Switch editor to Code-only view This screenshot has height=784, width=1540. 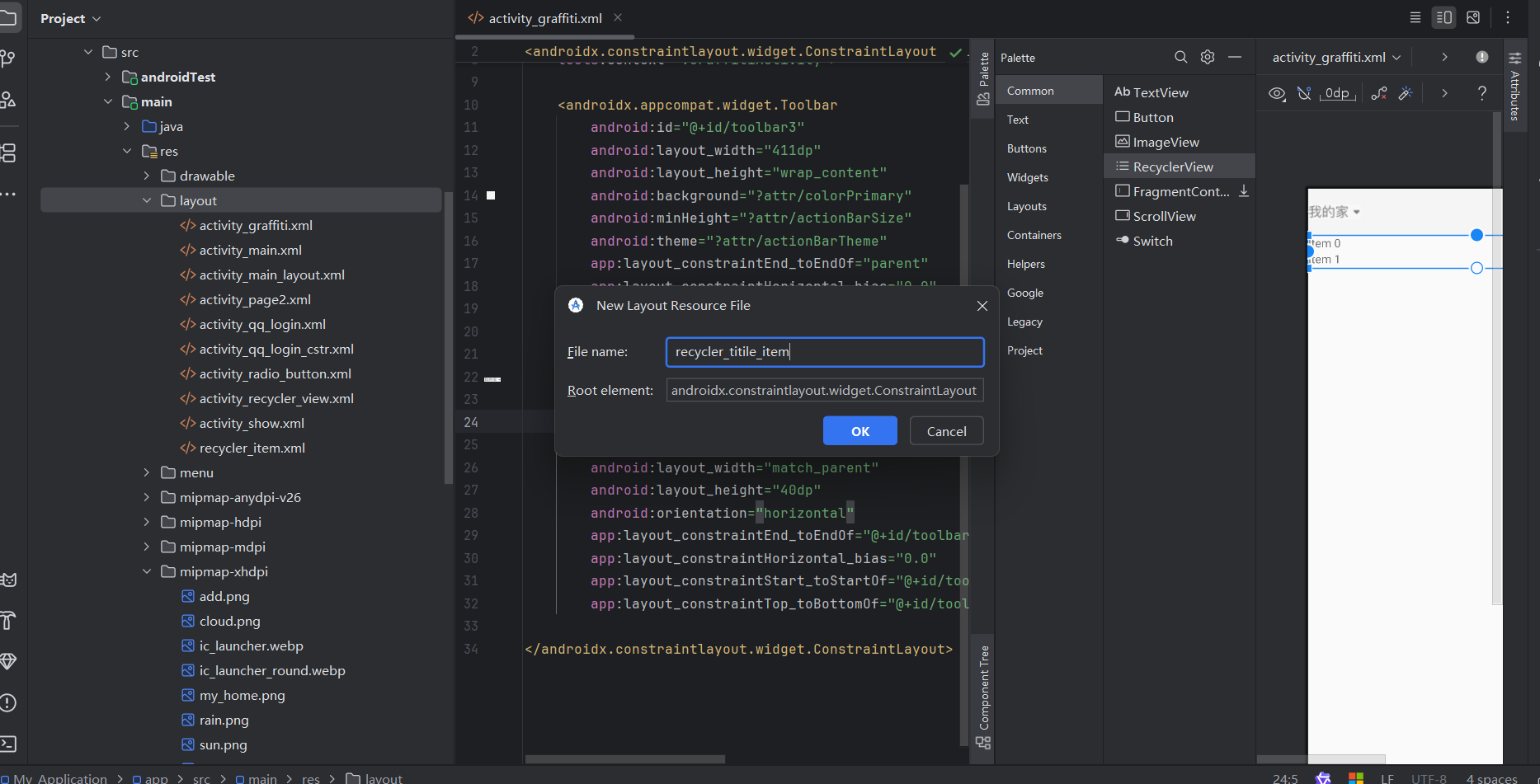[x=1415, y=17]
